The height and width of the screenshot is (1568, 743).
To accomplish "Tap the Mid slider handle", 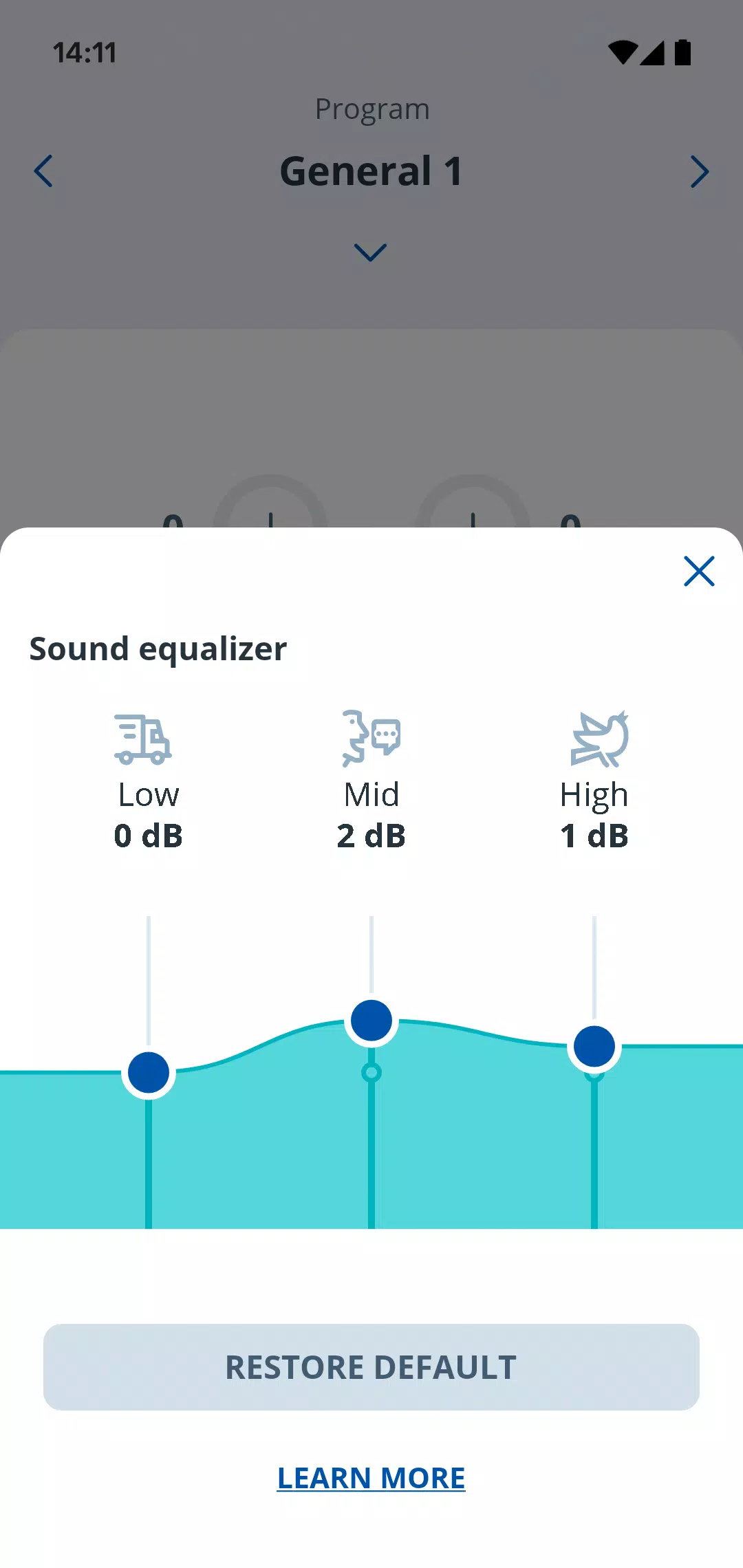I will (371, 1021).
